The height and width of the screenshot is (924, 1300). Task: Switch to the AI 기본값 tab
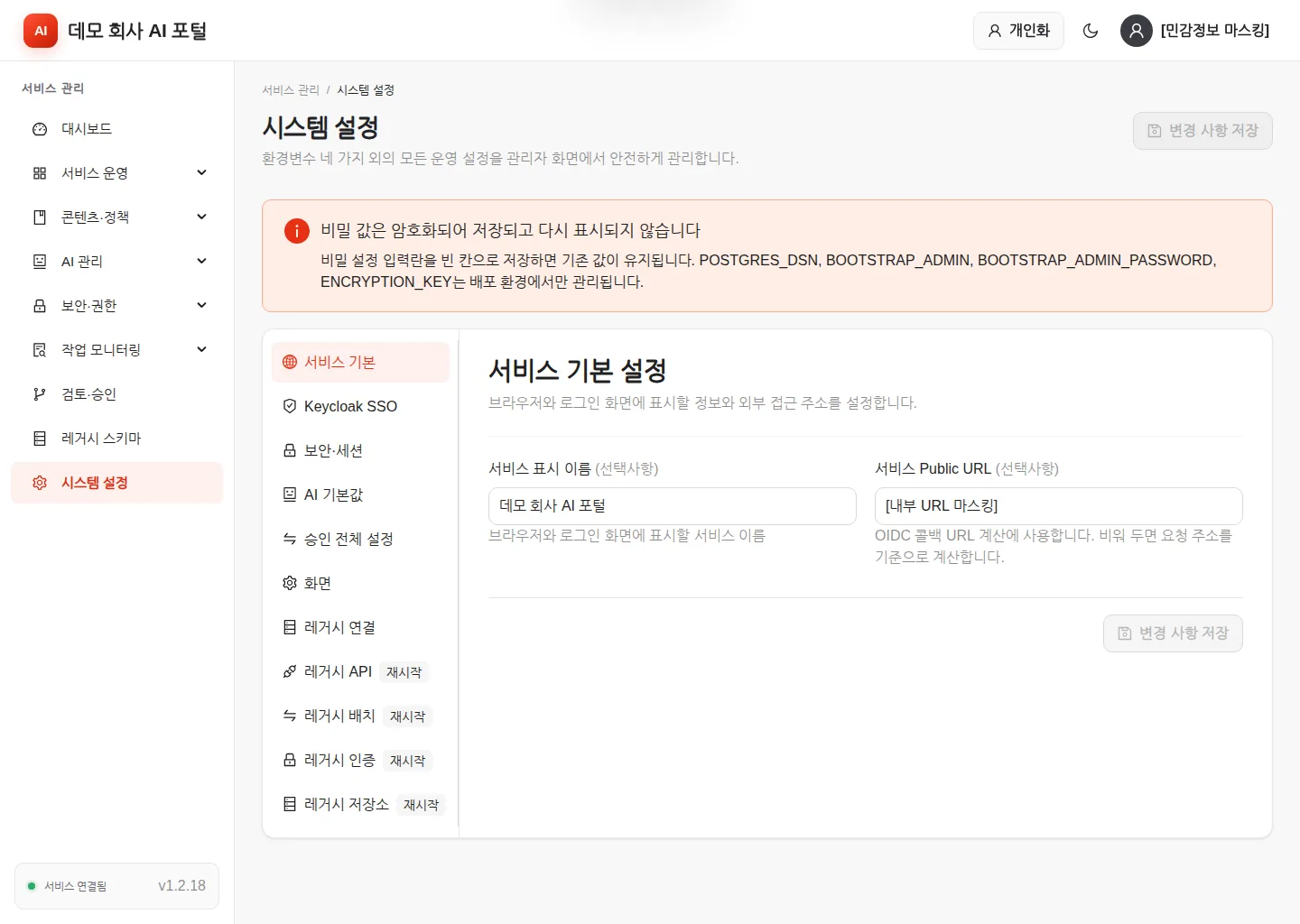click(x=360, y=494)
